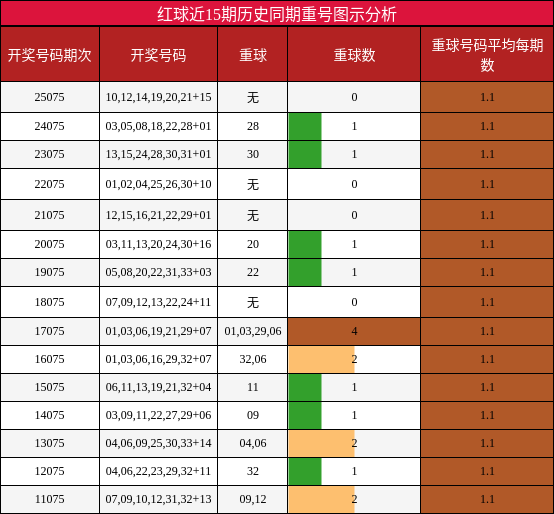
Task: Click repeated ball 30 in row 23075
Action: (253, 154)
